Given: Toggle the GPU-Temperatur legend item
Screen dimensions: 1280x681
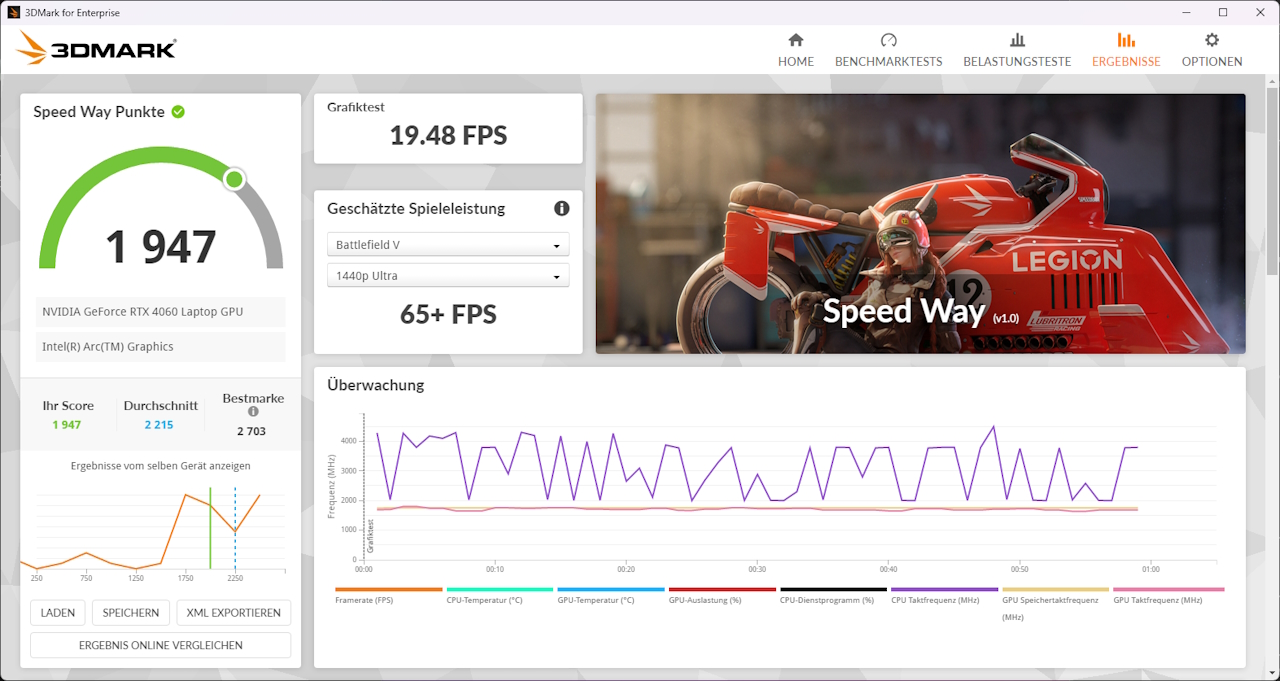Looking at the screenshot, I should [610, 596].
